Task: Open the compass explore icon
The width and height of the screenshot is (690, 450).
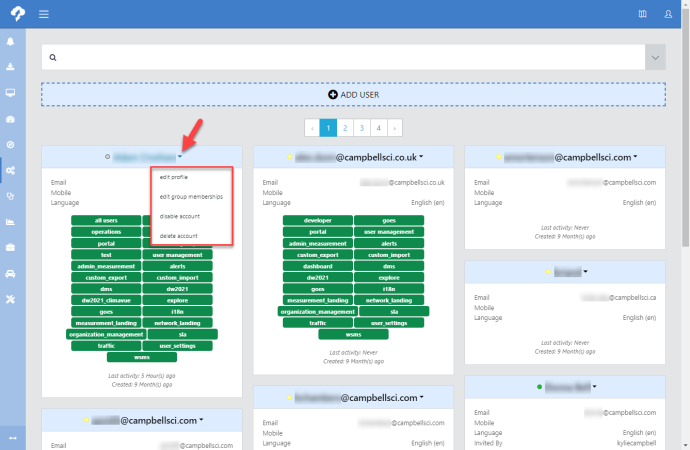Action: (11, 145)
